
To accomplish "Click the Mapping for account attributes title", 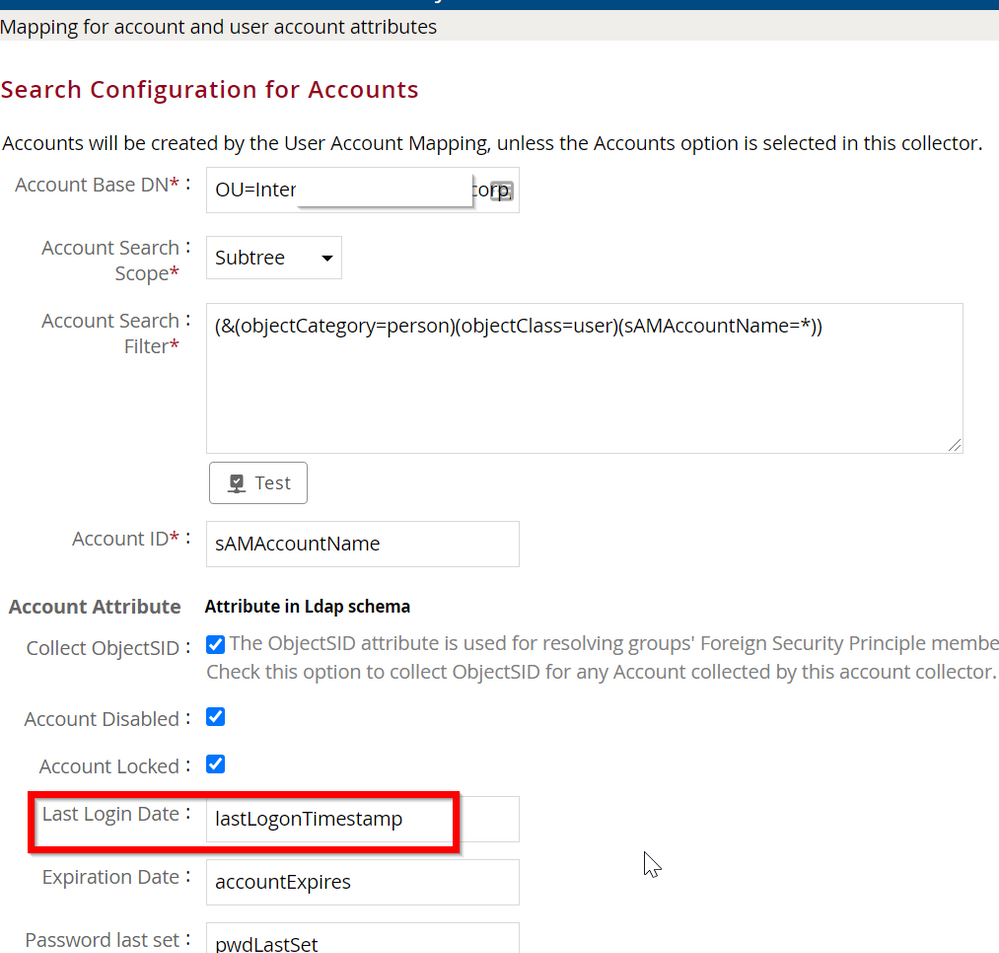I will click(219, 27).
